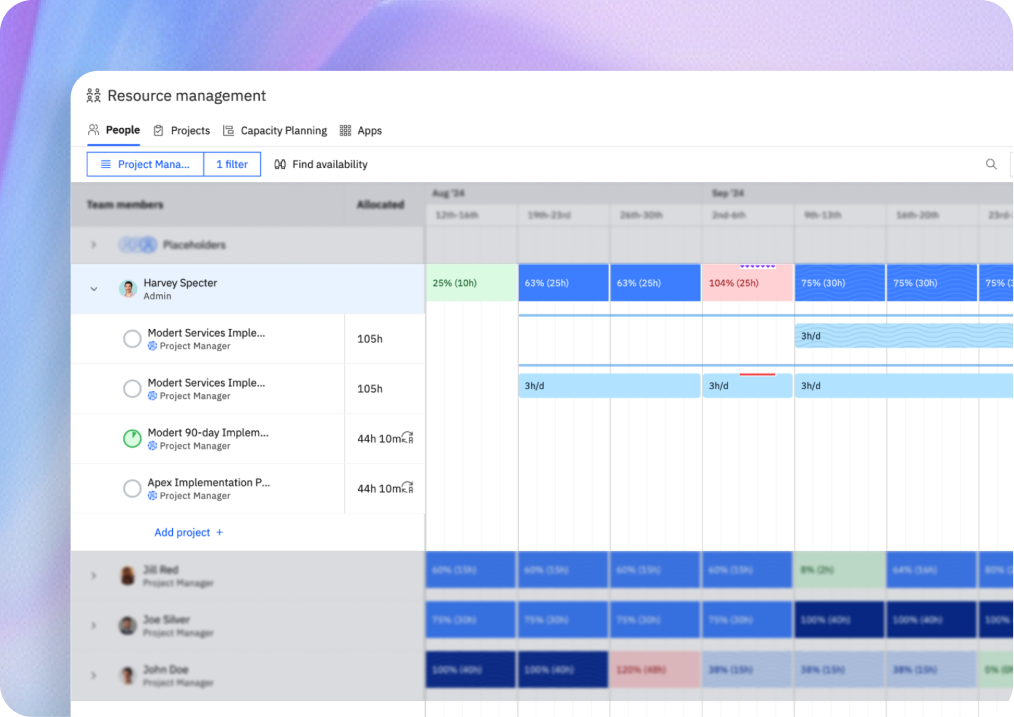Click the recurring icon beside Modert 90-day allocation
This screenshot has width=1014, height=717.
coord(407,438)
